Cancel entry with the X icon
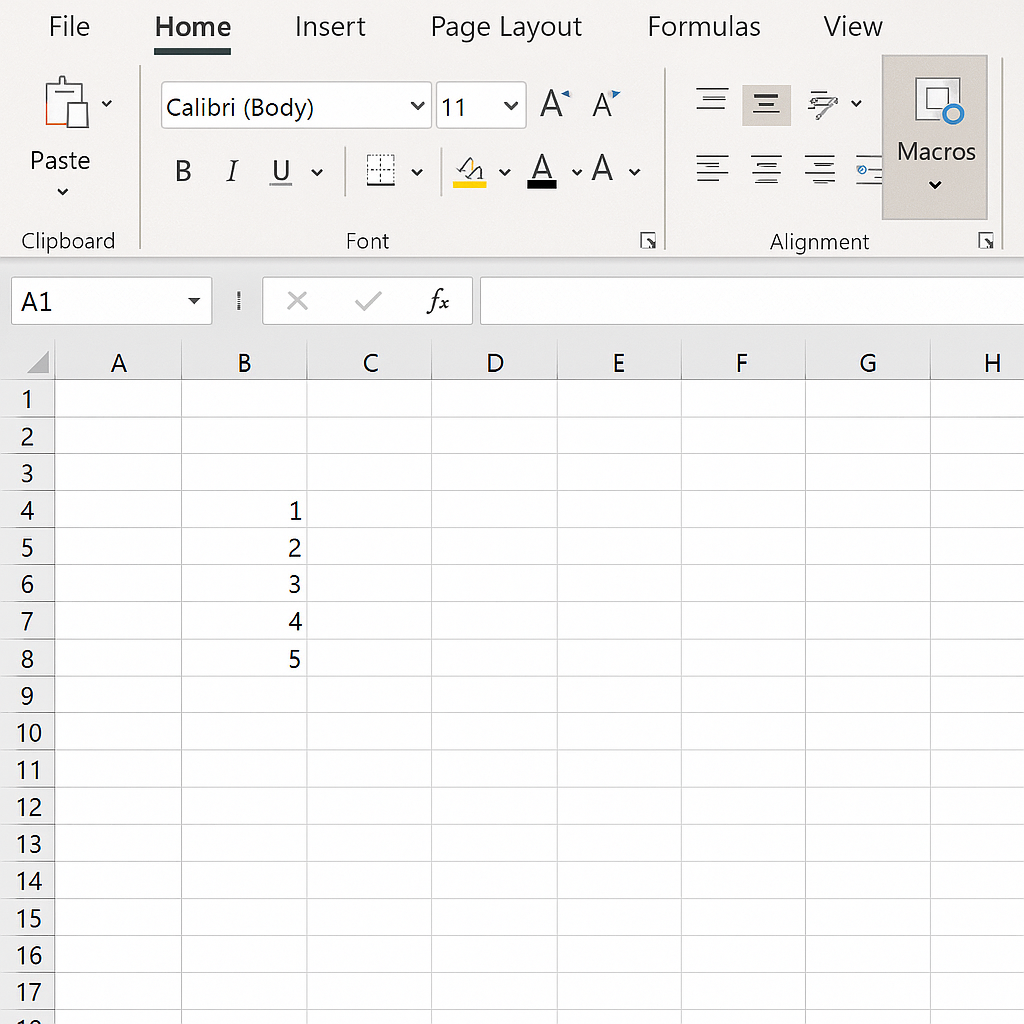Screen dimensions: 1024x1024 (297, 301)
